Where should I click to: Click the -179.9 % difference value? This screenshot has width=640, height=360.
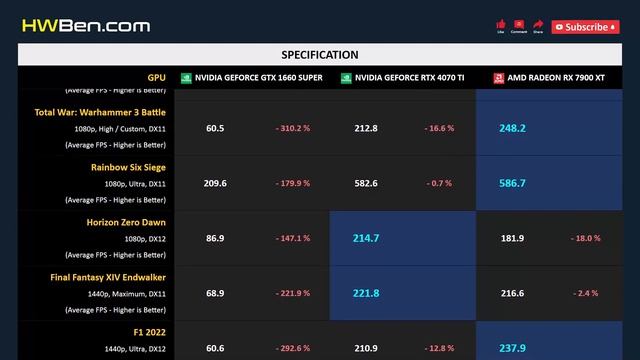tap(293, 183)
